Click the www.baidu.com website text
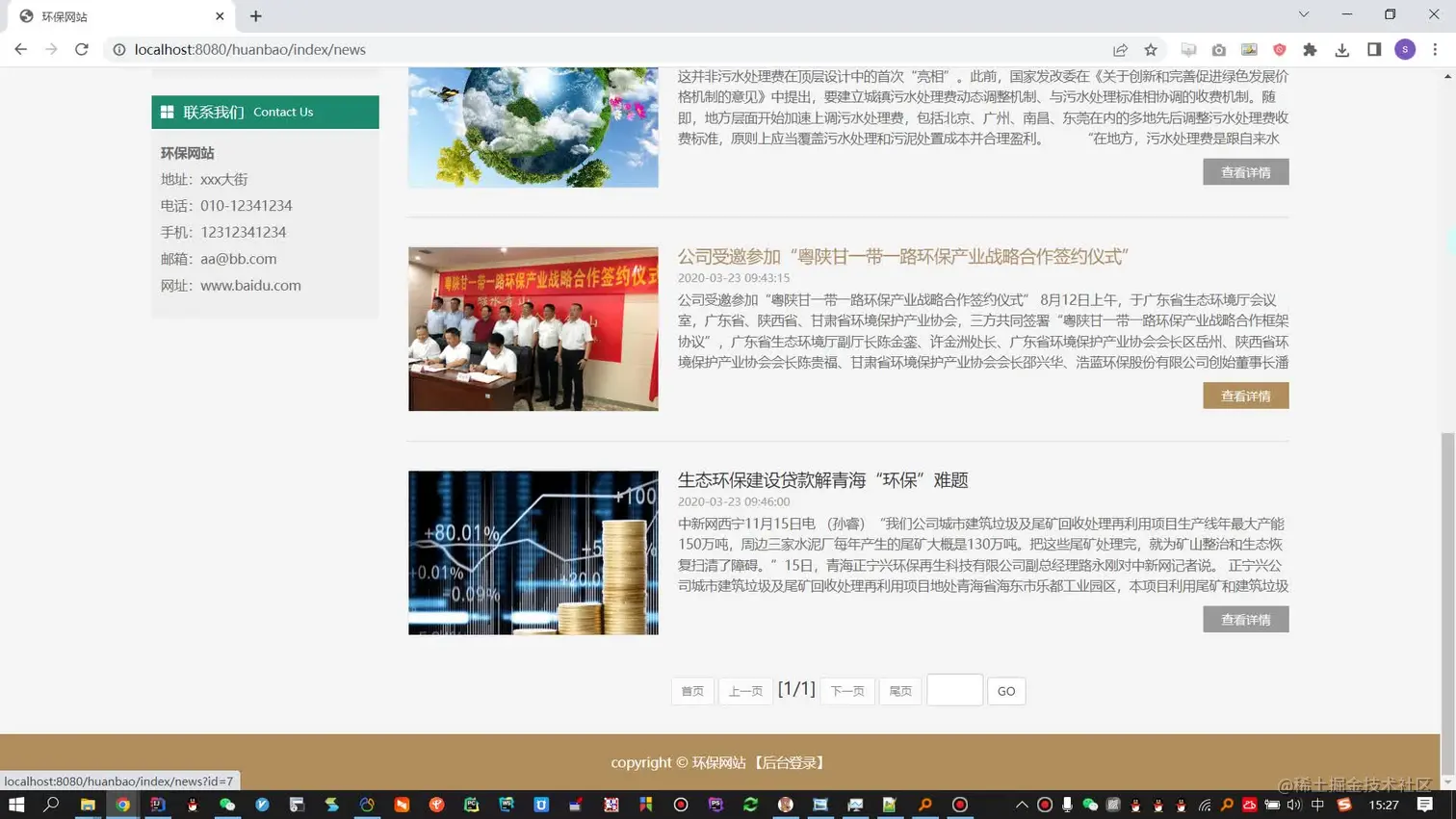The height and width of the screenshot is (819, 1456). click(x=250, y=285)
